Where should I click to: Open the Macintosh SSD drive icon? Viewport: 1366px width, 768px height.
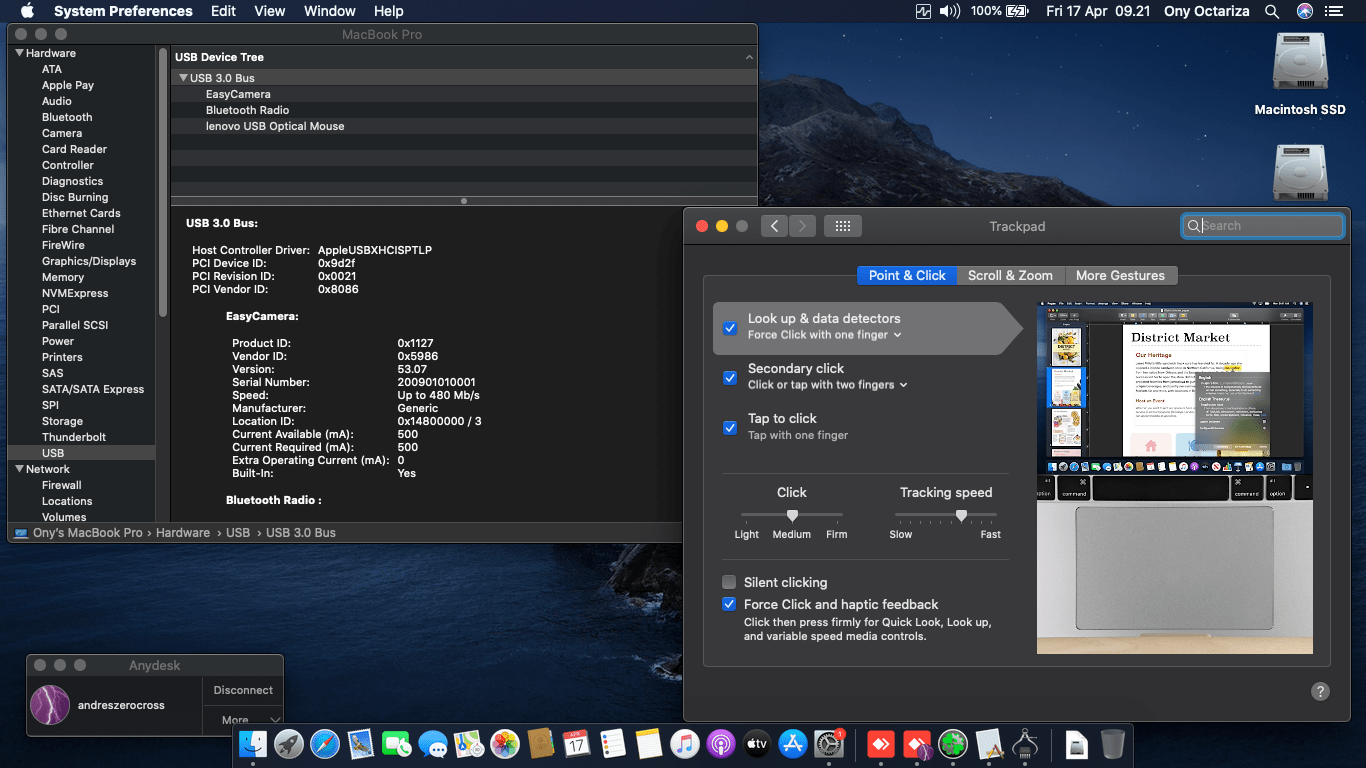pyautogui.click(x=1299, y=62)
